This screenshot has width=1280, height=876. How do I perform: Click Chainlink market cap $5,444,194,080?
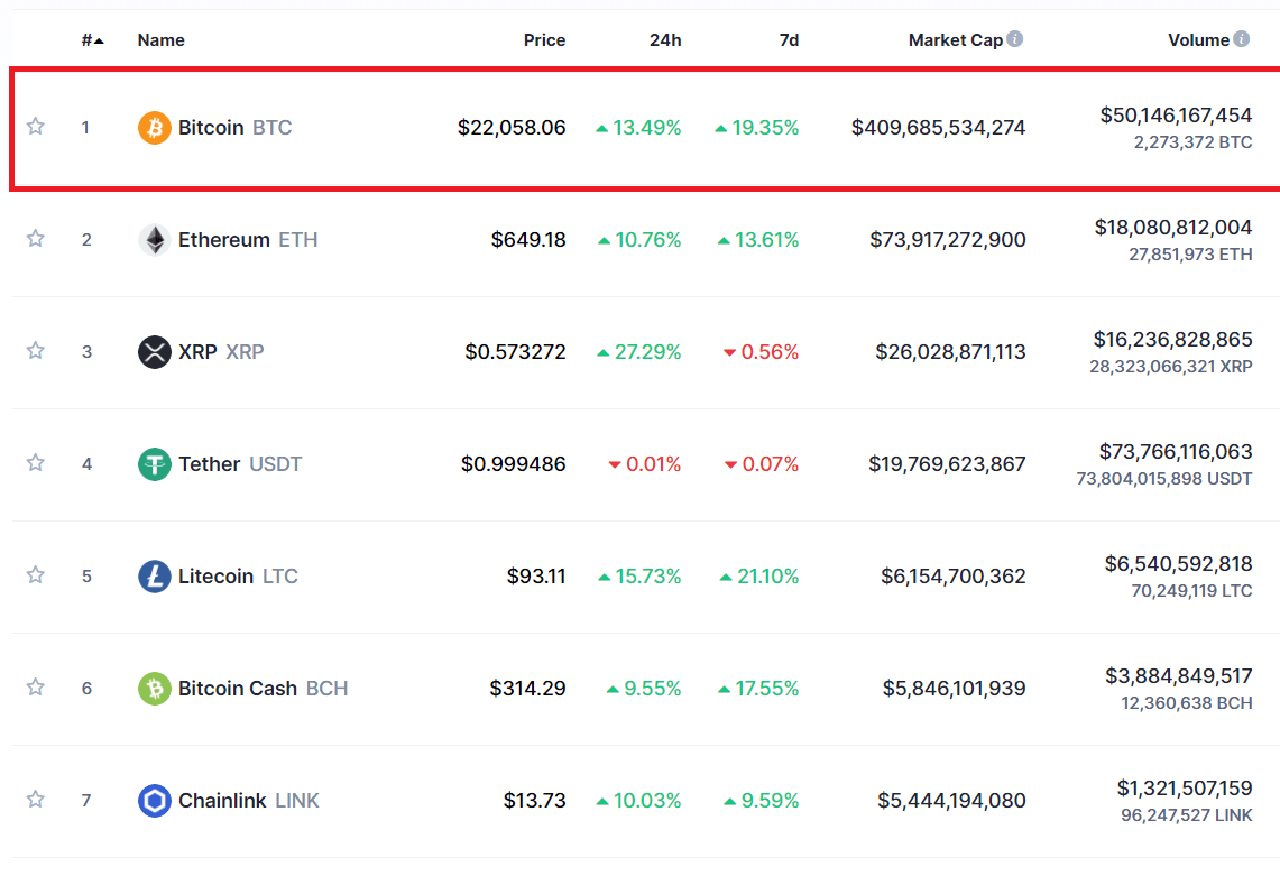point(951,800)
